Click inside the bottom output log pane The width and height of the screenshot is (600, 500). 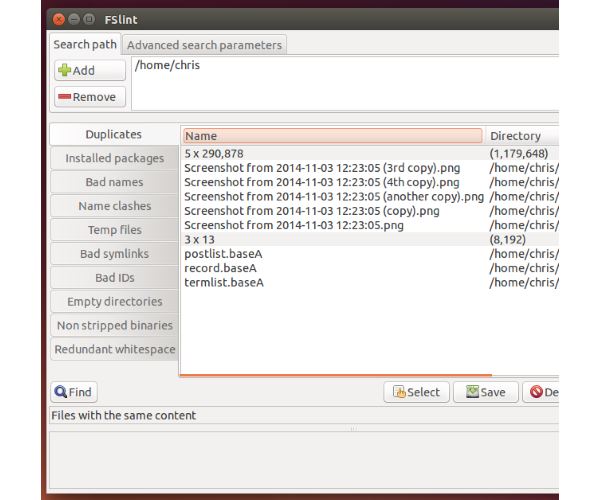coord(304,460)
